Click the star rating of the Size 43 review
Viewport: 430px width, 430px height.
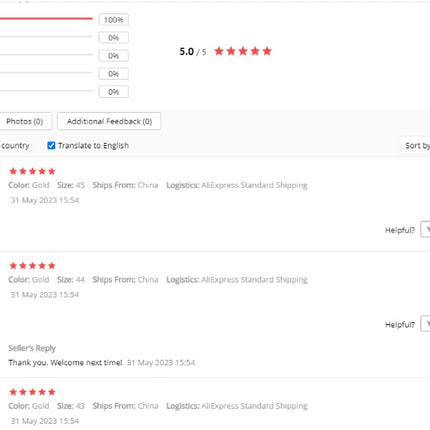coord(32,392)
